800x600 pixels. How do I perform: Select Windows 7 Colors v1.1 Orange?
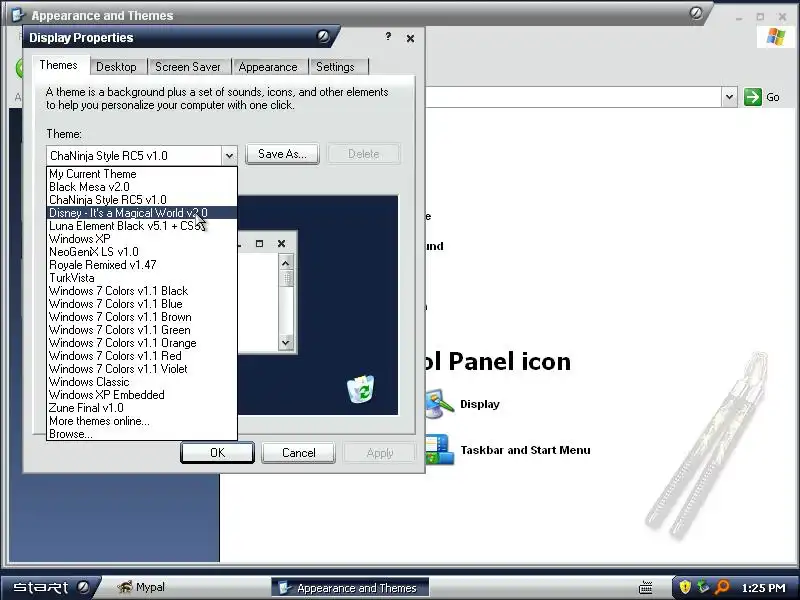(142, 343)
